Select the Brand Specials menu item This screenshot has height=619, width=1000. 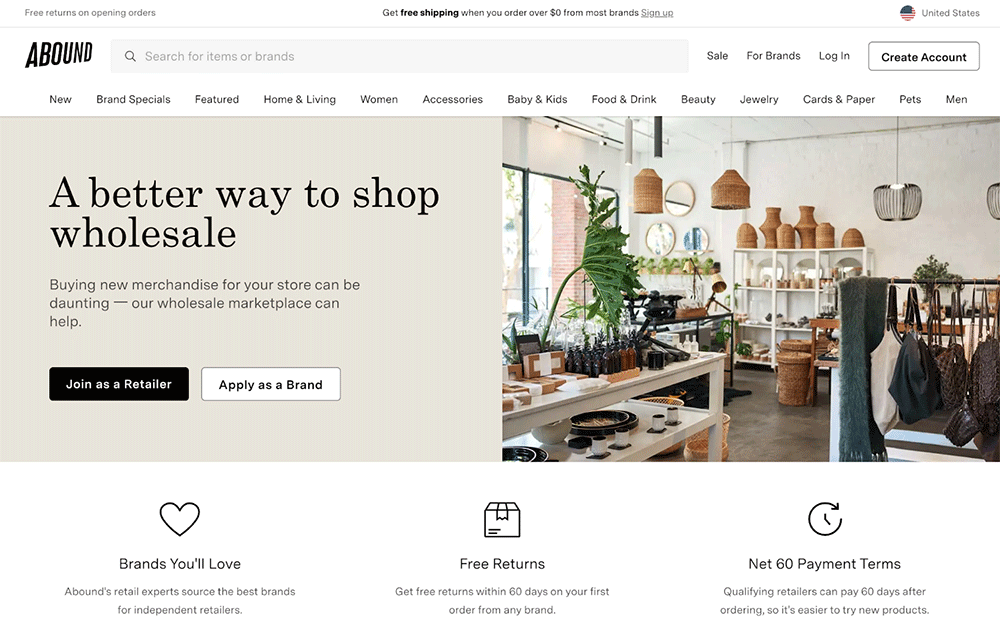point(133,99)
